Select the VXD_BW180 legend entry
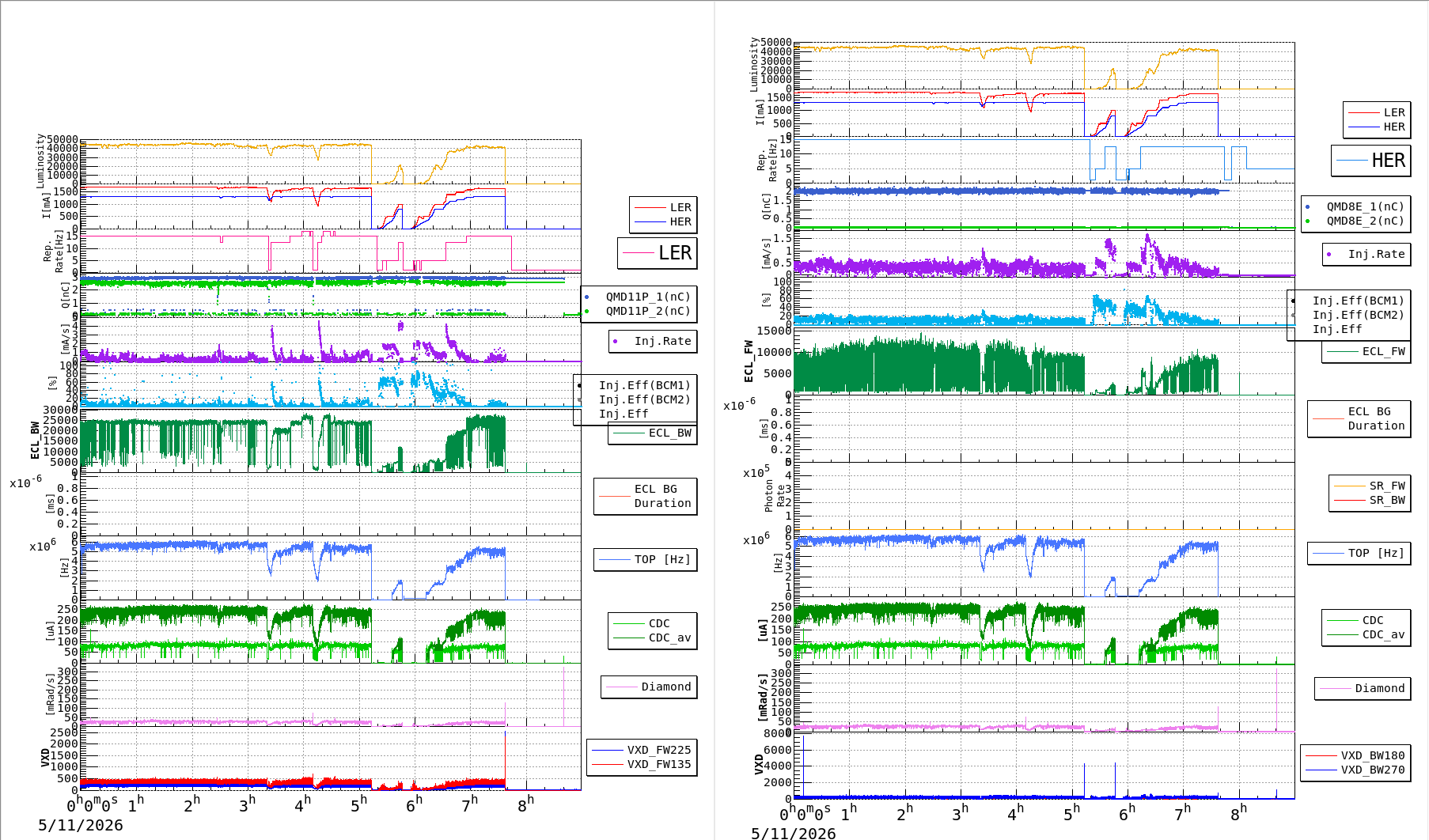 [x=1373, y=755]
